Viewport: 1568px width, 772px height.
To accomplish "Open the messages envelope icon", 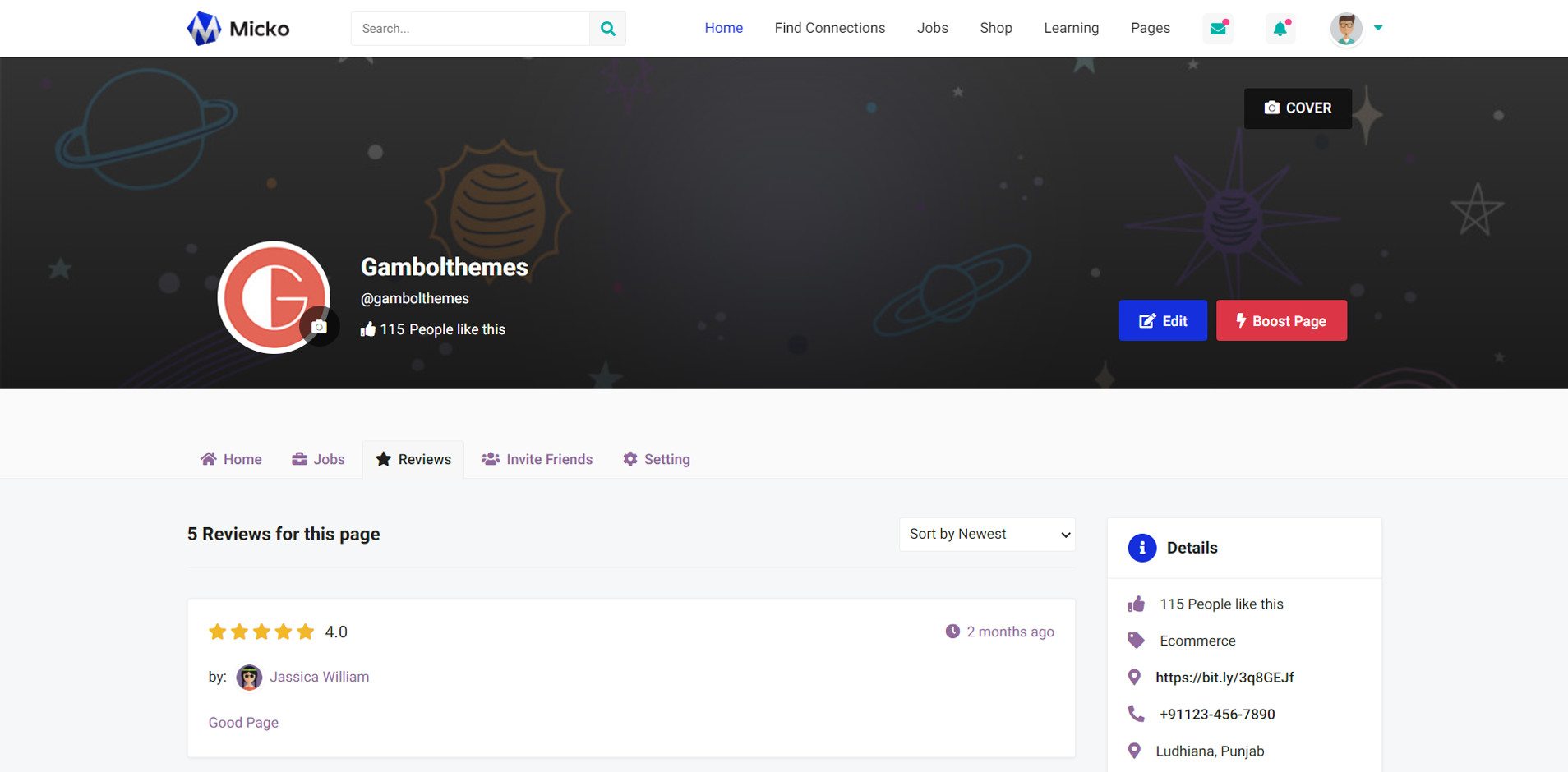I will [x=1218, y=29].
